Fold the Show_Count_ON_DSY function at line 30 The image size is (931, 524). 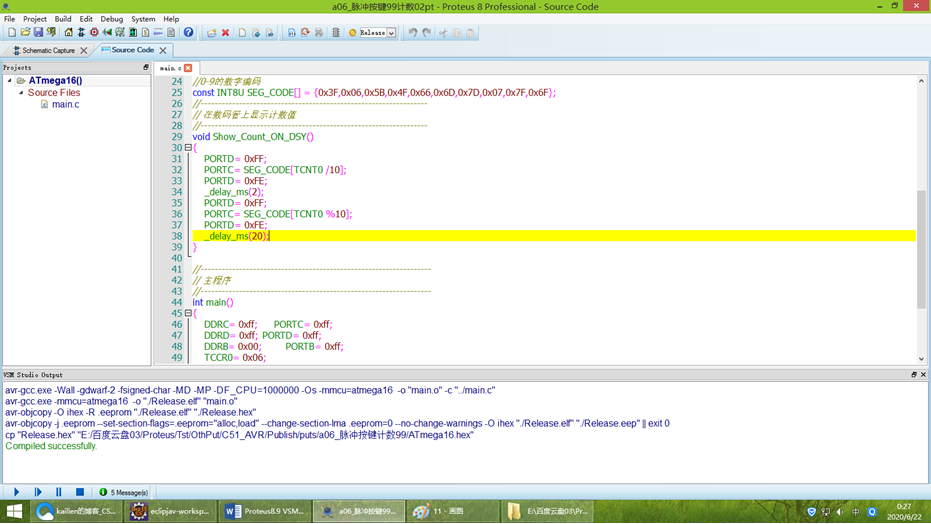click(x=188, y=148)
